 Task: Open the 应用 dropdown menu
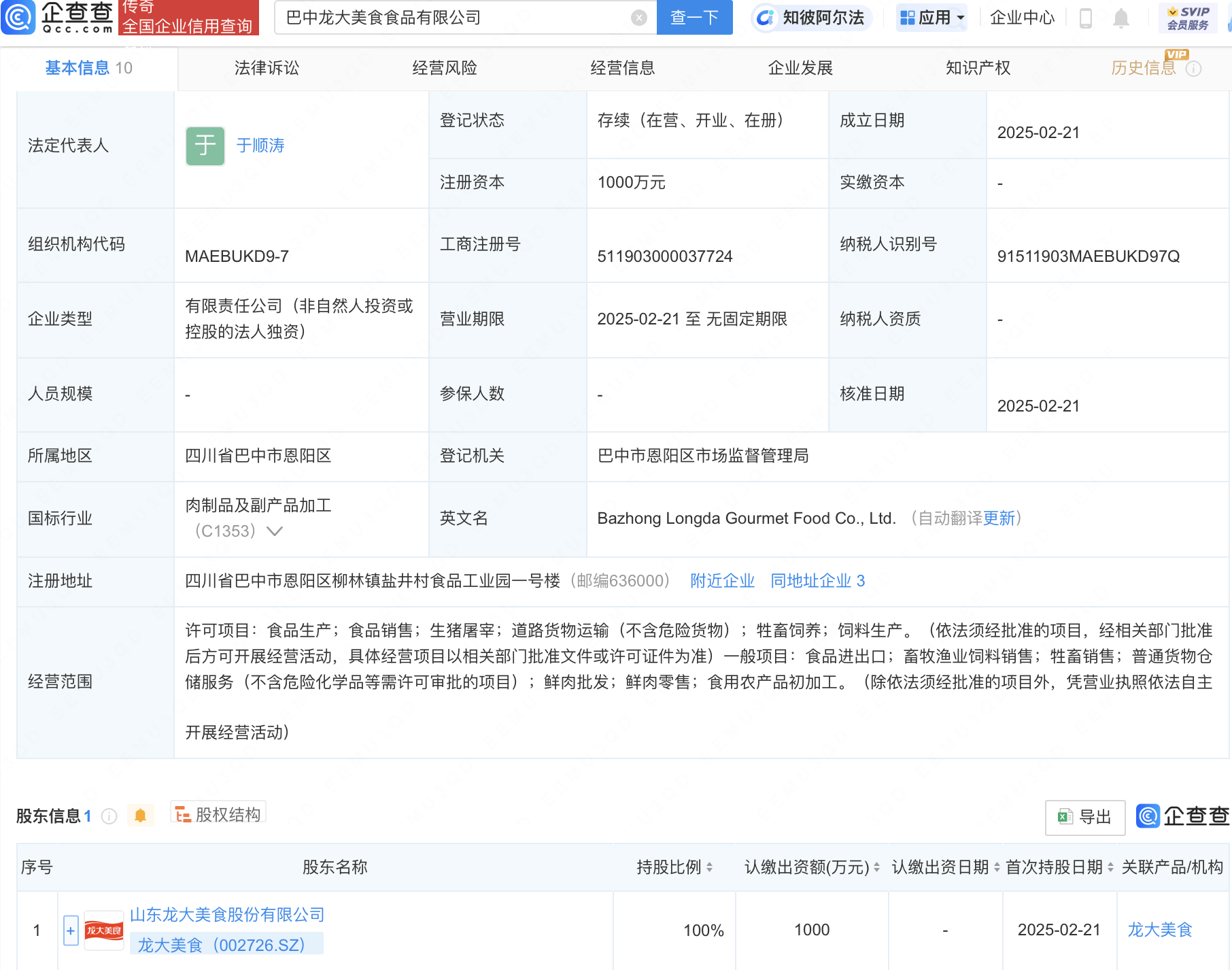coord(931,18)
